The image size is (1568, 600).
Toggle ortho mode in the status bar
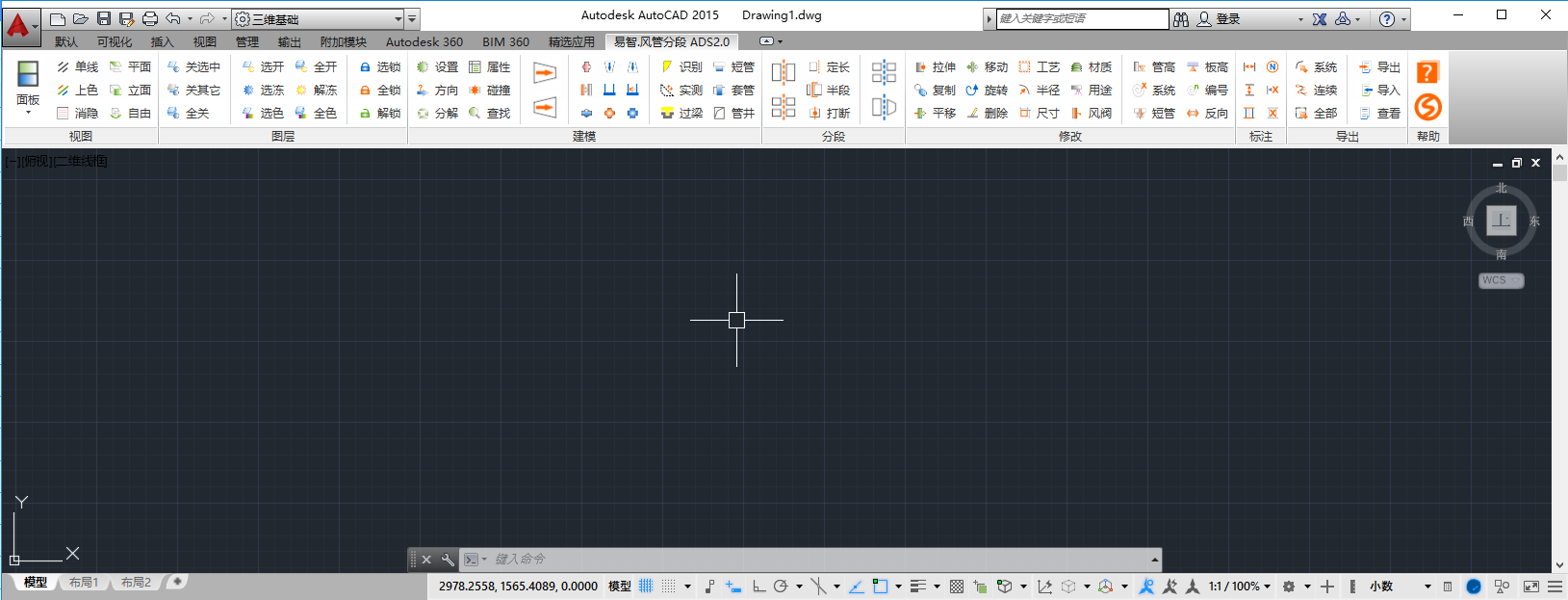[758, 586]
